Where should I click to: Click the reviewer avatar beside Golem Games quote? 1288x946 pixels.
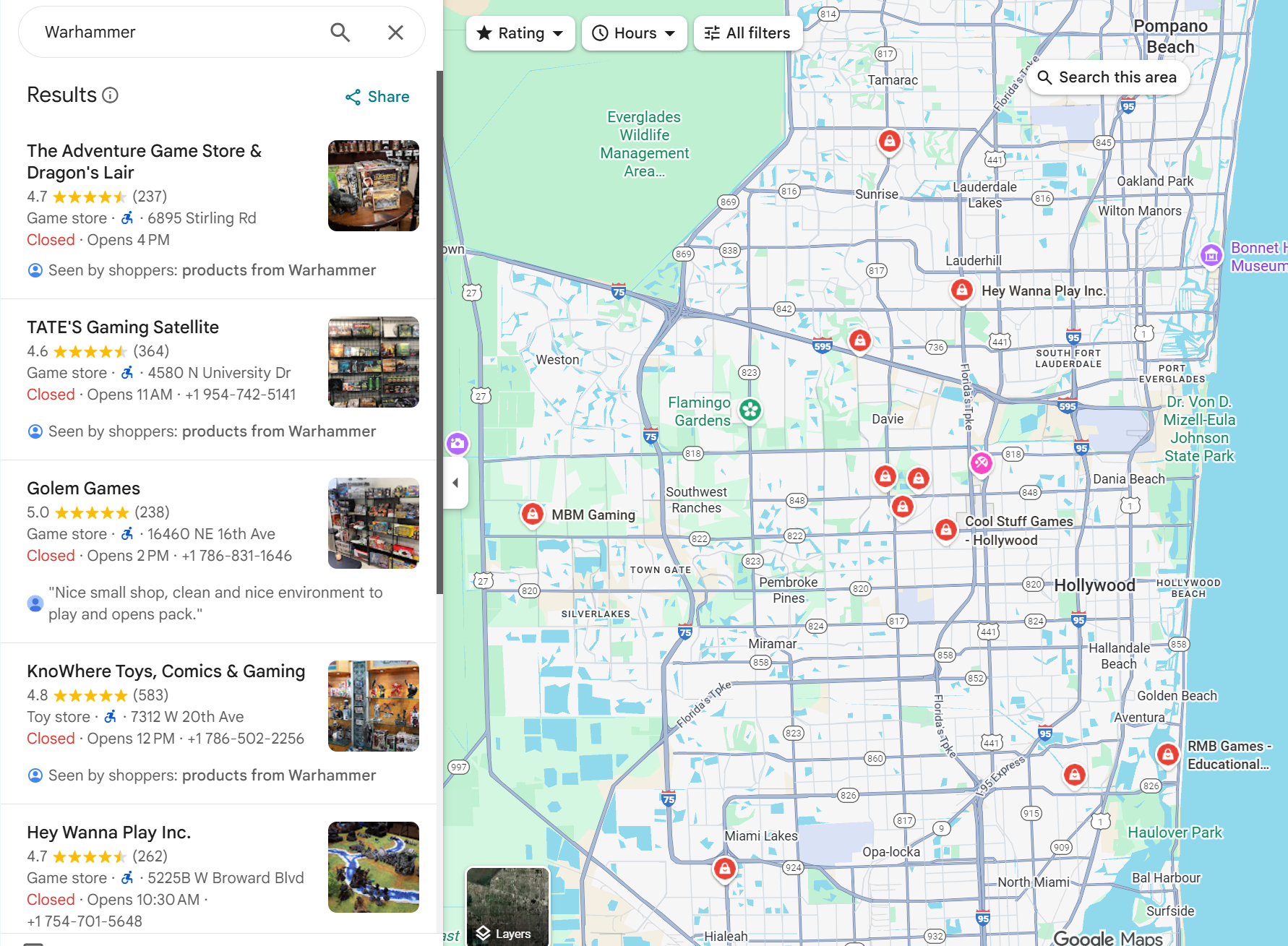[35, 603]
